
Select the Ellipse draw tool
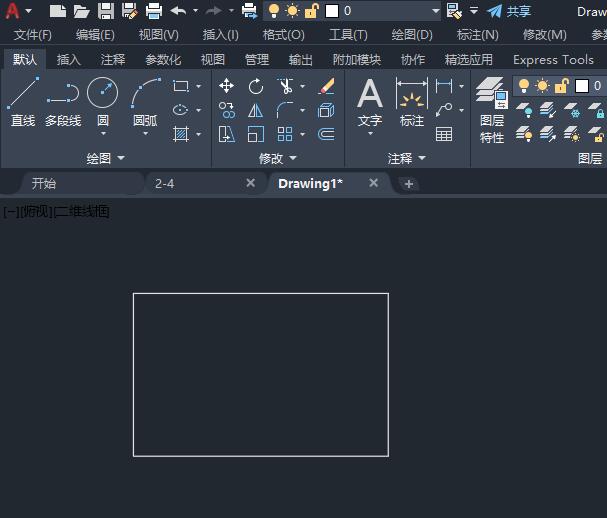tap(180, 110)
